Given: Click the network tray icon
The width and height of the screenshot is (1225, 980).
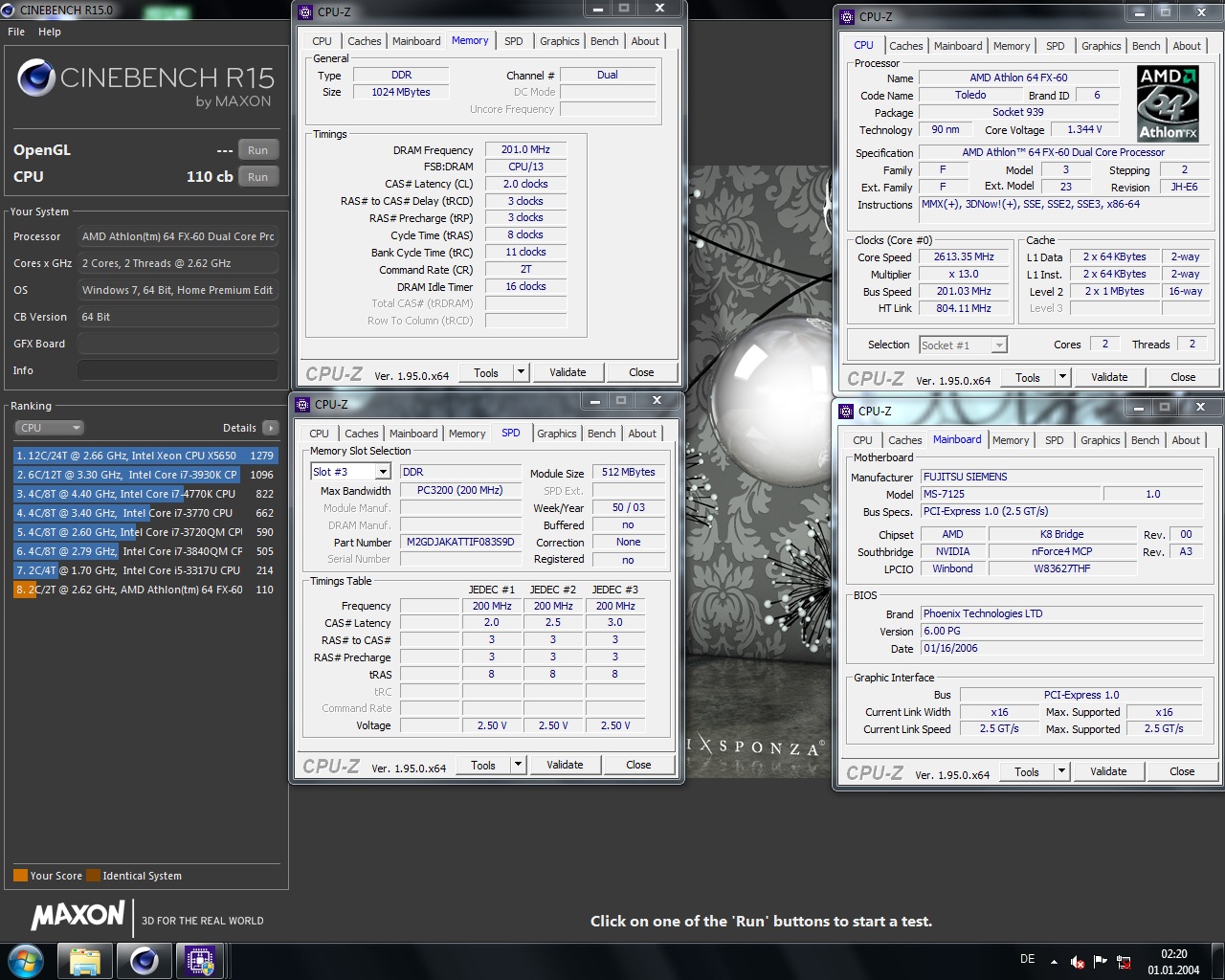Looking at the screenshot, I should point(1125,961).
